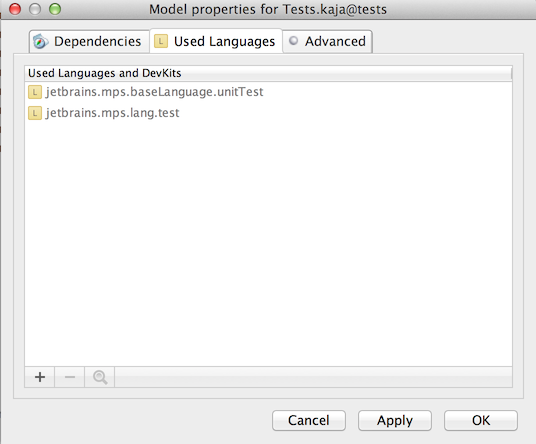The image size is (536, 444).
Task: Click the Apply button
Action: (395, 420)
